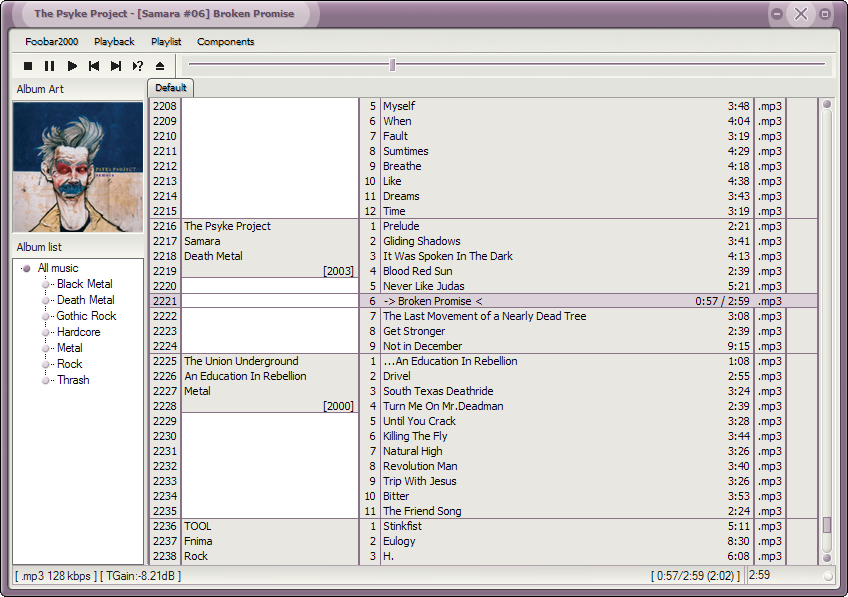
Task: Play a random track
Action: tap(138, 66)
